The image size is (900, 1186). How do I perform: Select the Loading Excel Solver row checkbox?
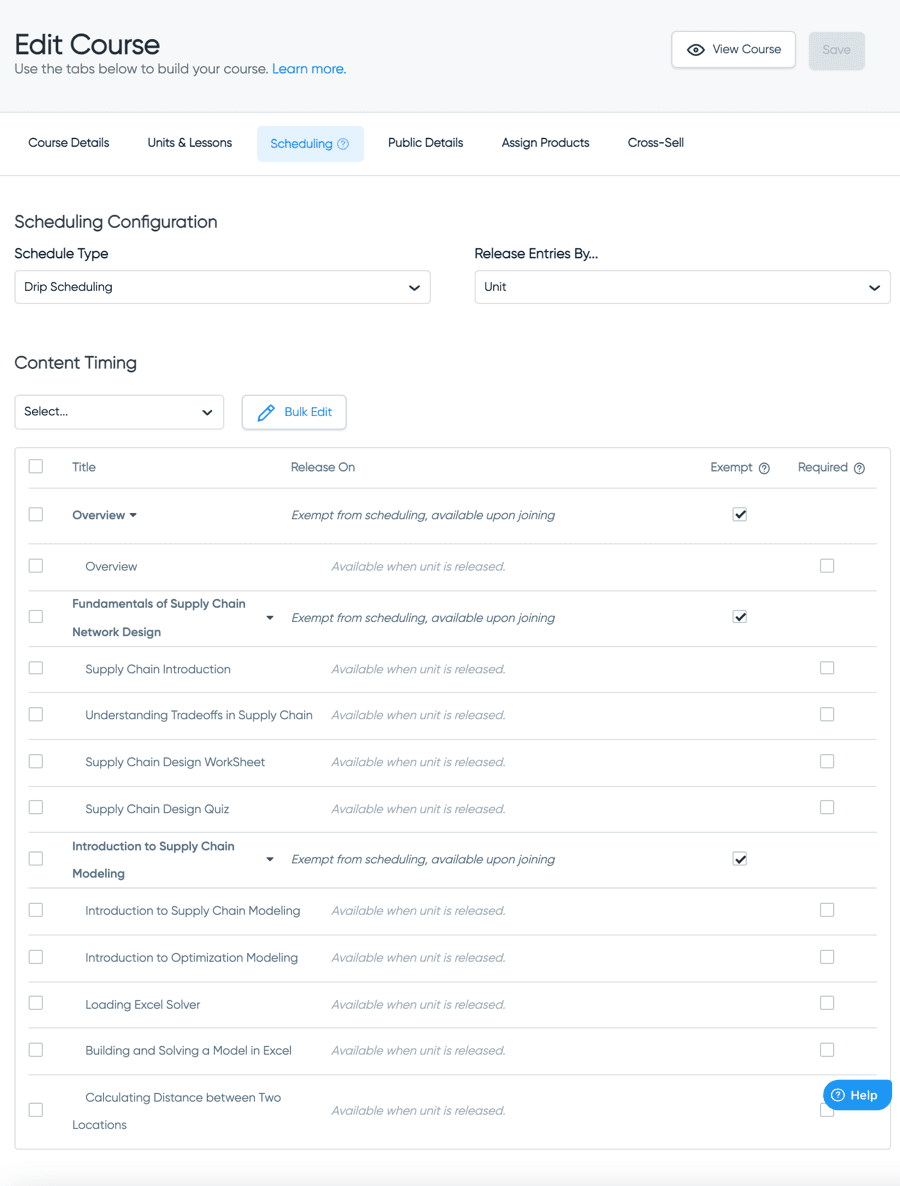pos(36,1003)
